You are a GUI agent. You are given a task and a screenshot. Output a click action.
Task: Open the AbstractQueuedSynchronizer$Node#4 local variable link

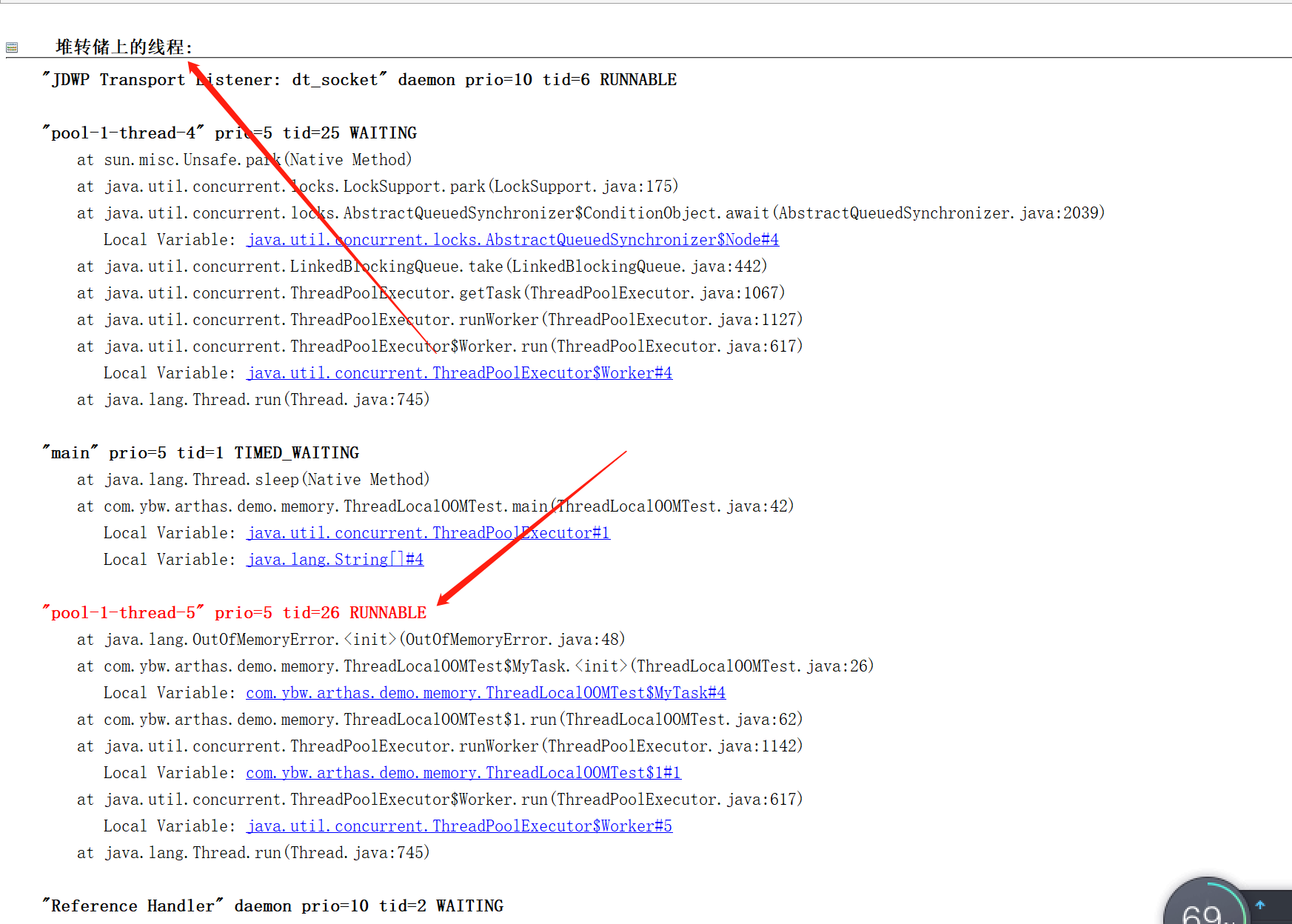pos(512,239)
